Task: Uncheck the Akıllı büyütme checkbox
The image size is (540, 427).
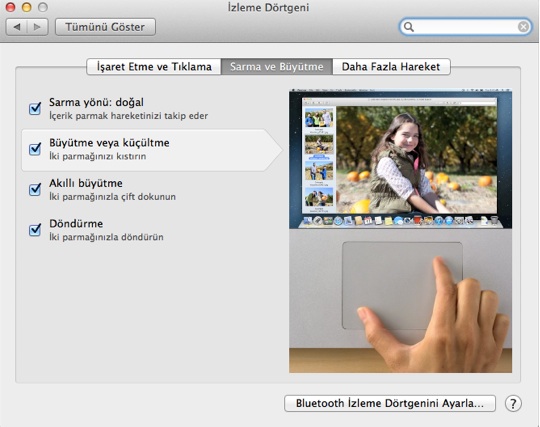Action: [35, 189]
